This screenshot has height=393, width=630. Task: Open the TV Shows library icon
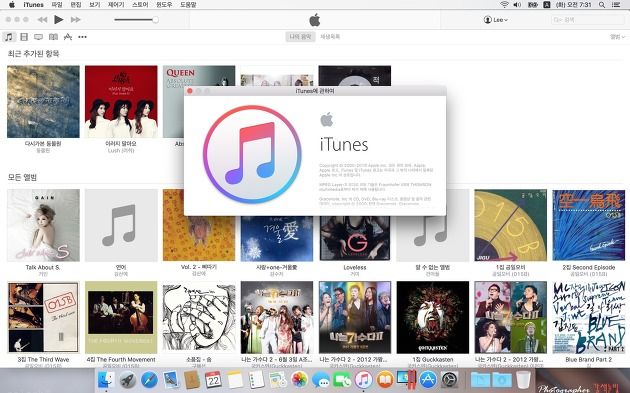39,37
